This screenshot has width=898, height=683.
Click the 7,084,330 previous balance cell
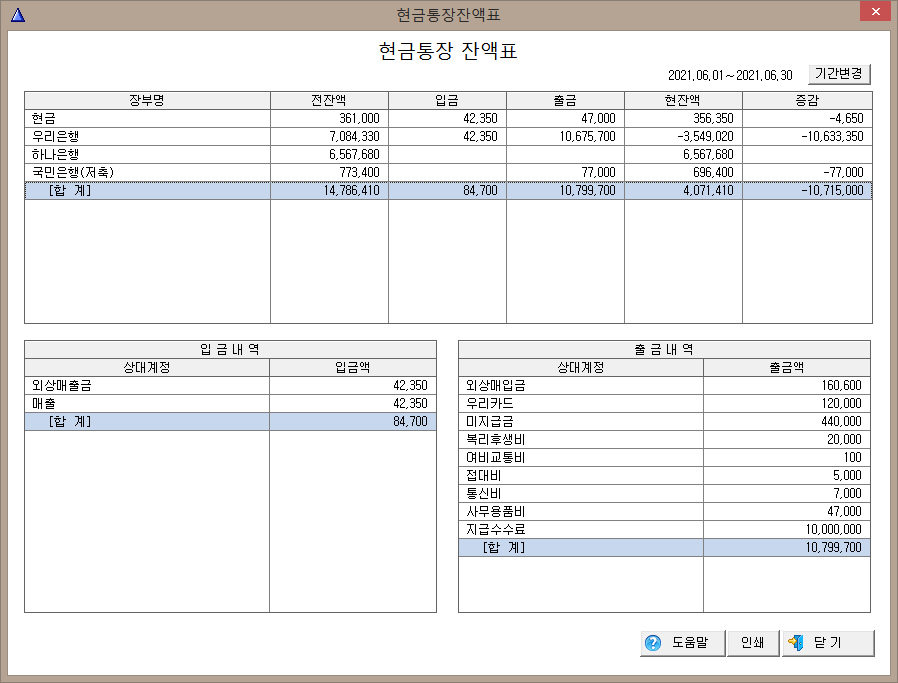(329, 136)
